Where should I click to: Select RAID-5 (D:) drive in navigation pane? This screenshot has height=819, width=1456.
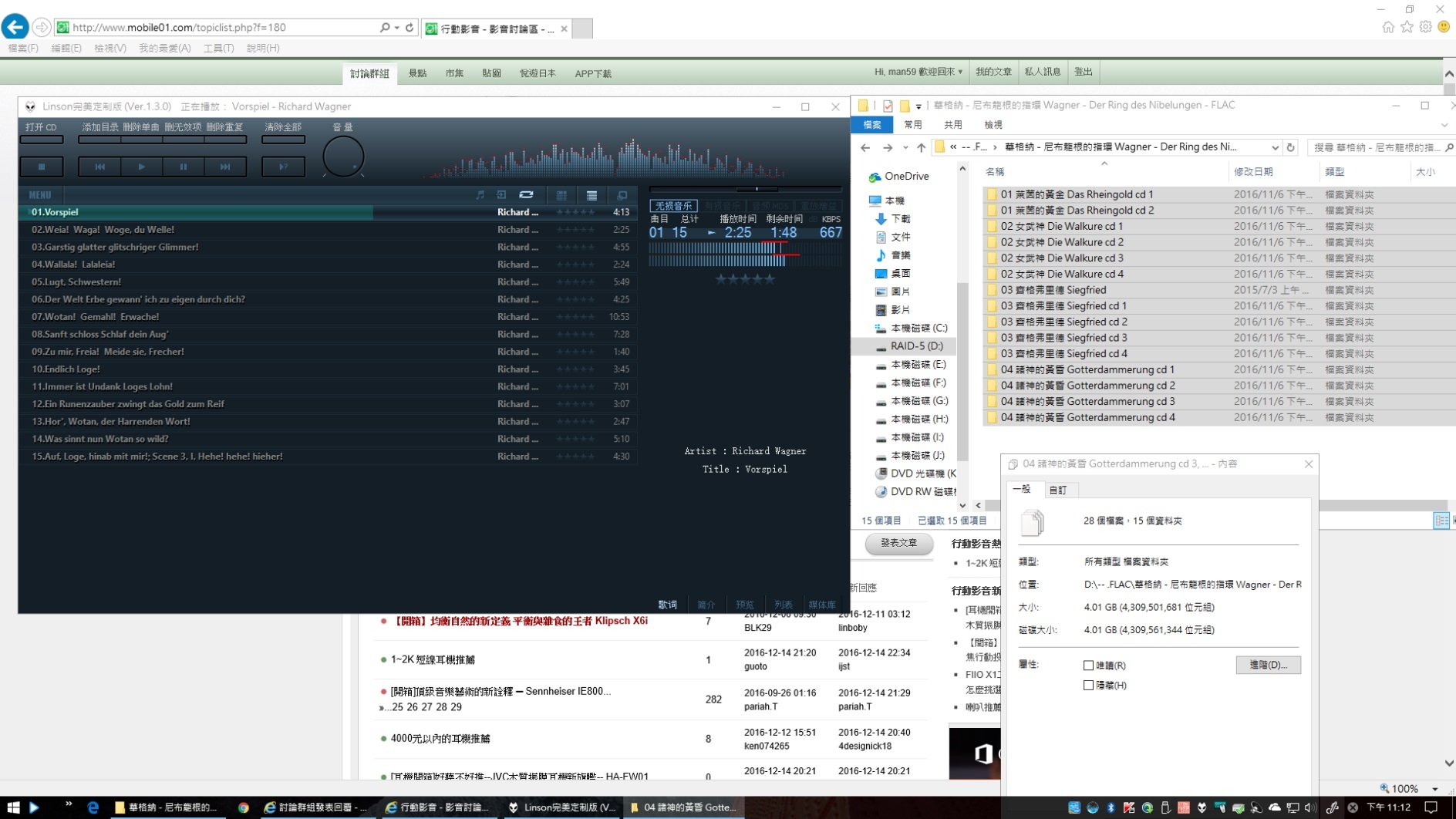[916, 346]
